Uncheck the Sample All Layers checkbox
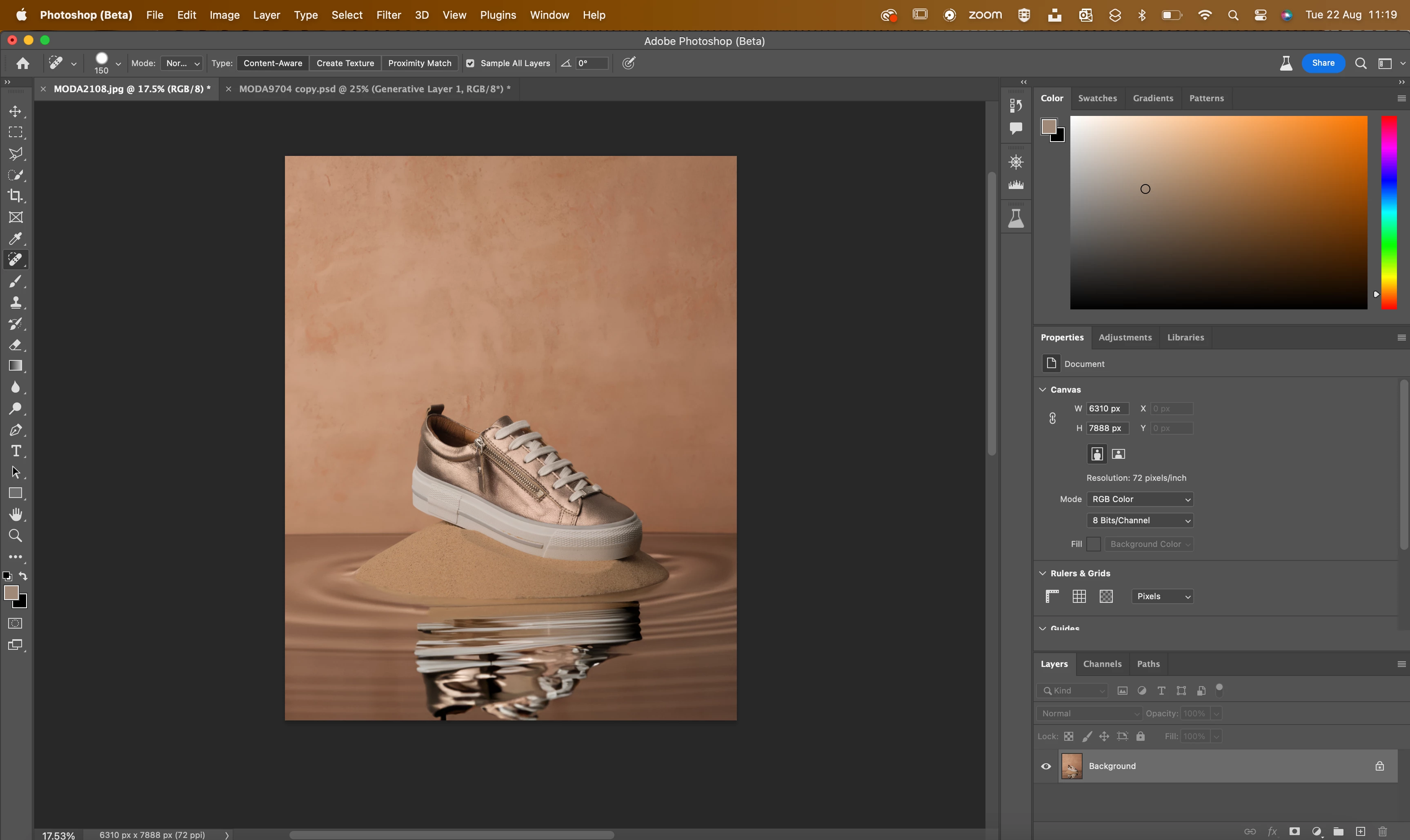The image size is (1410, 840). [x=470, y=63]
